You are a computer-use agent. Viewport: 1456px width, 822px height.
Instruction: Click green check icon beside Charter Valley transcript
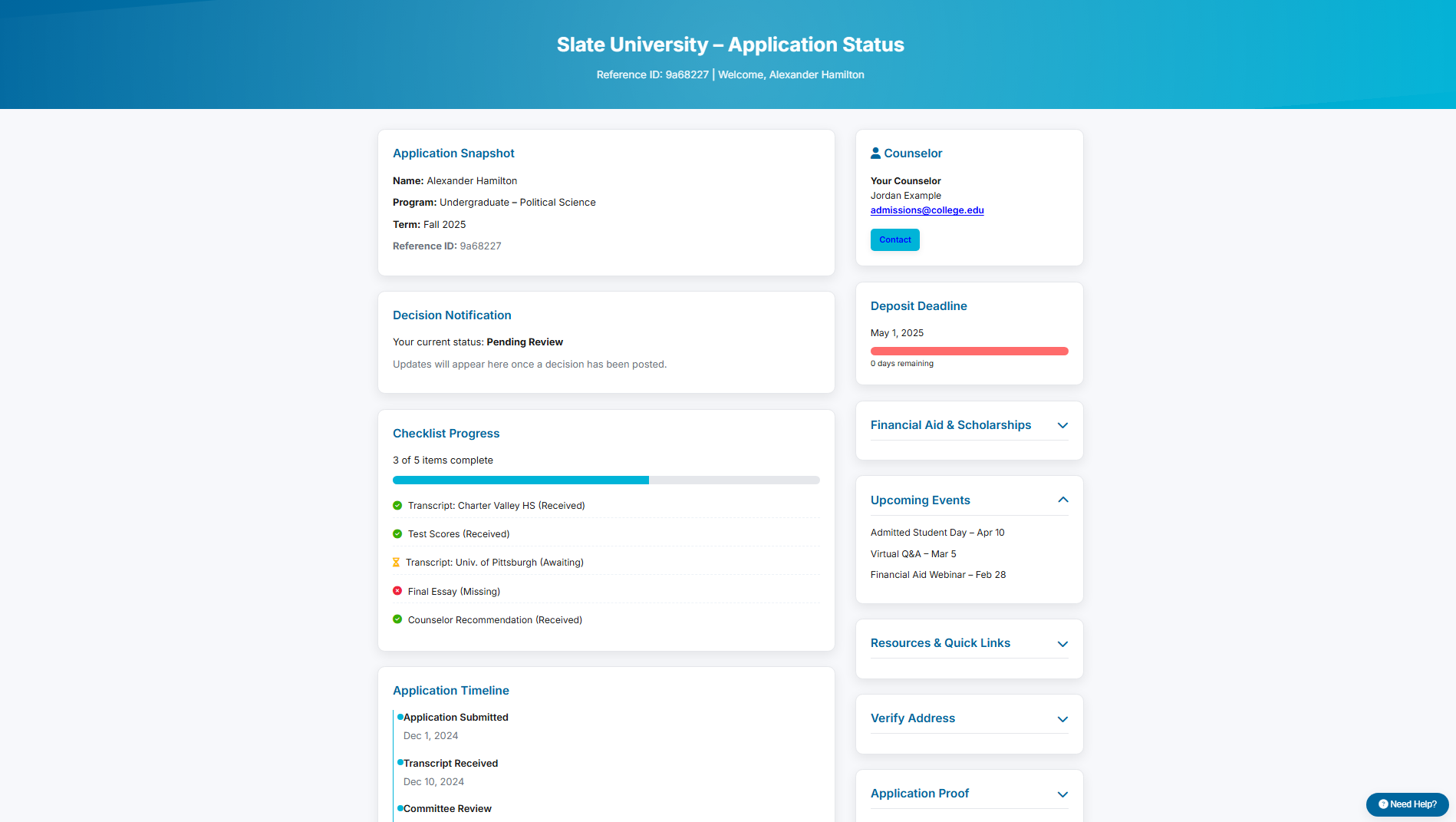(397, 506)
